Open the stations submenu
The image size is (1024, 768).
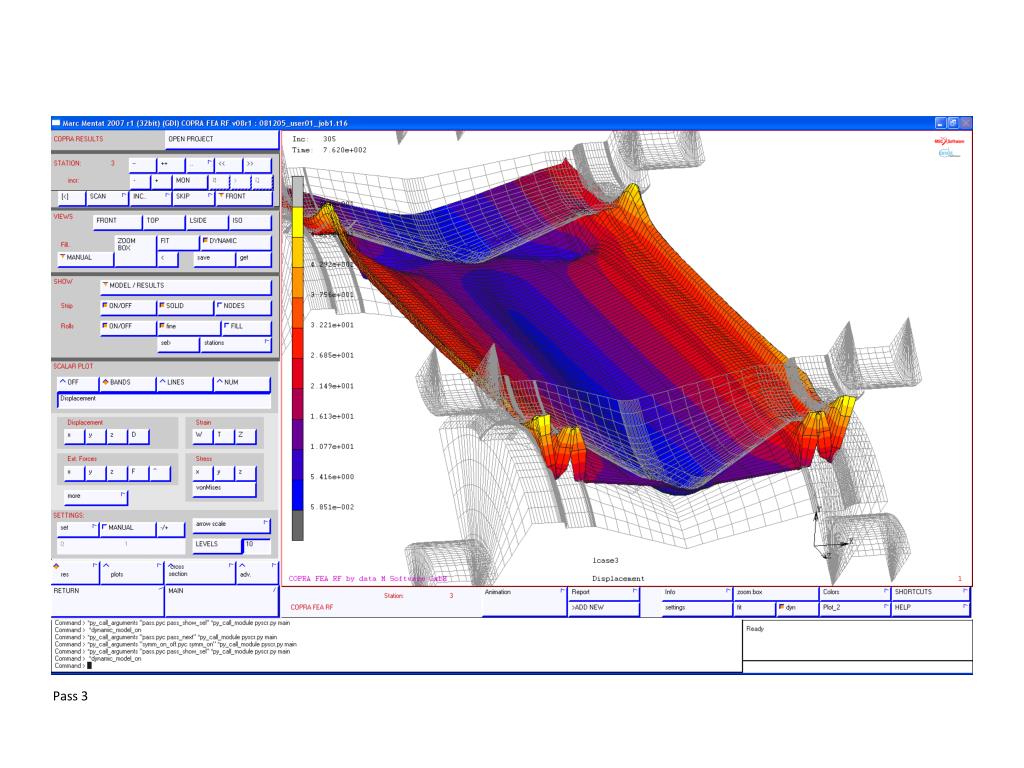point(235,344)
